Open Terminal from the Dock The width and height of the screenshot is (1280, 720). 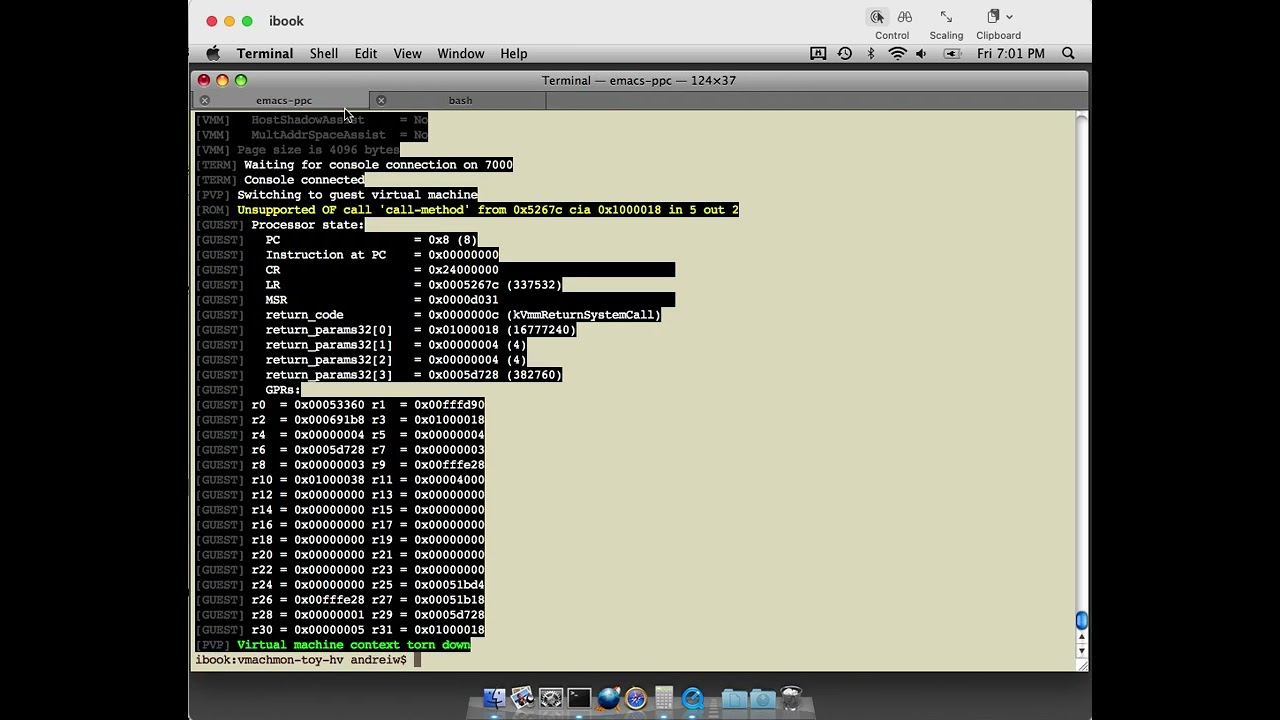pos(579,698)
